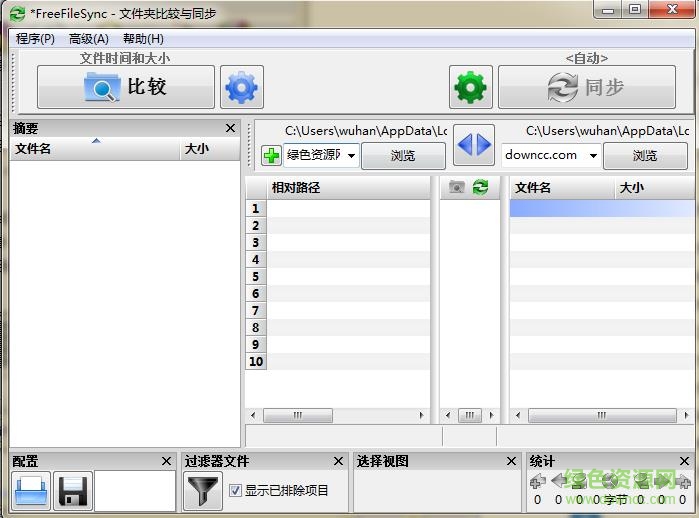699x518 pixels.
Task: Swap sides using blue arrows button
Action: coord(474,145)
